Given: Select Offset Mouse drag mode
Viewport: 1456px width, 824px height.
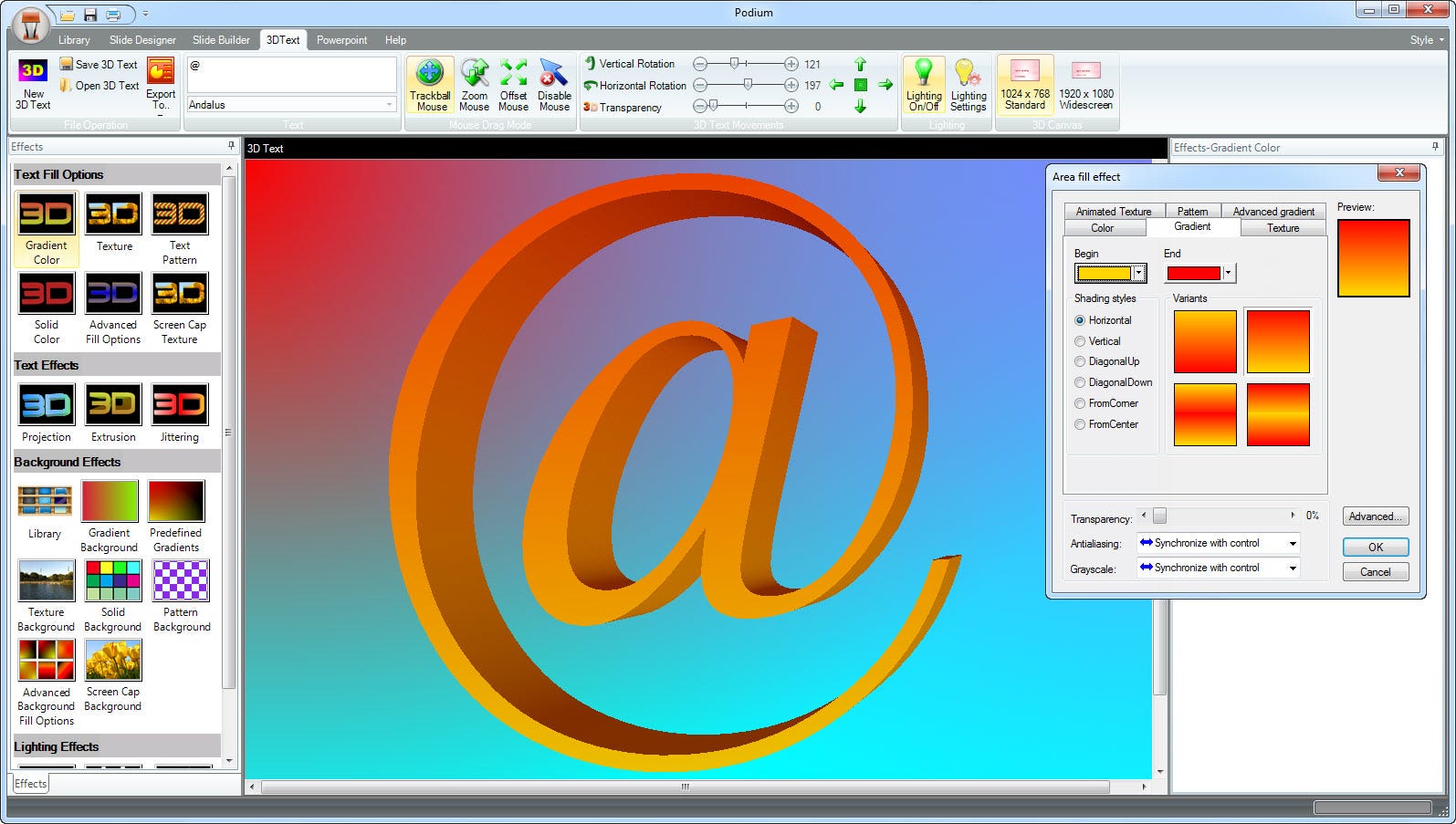Looking at the screenshot, I should tap(513, 85).
